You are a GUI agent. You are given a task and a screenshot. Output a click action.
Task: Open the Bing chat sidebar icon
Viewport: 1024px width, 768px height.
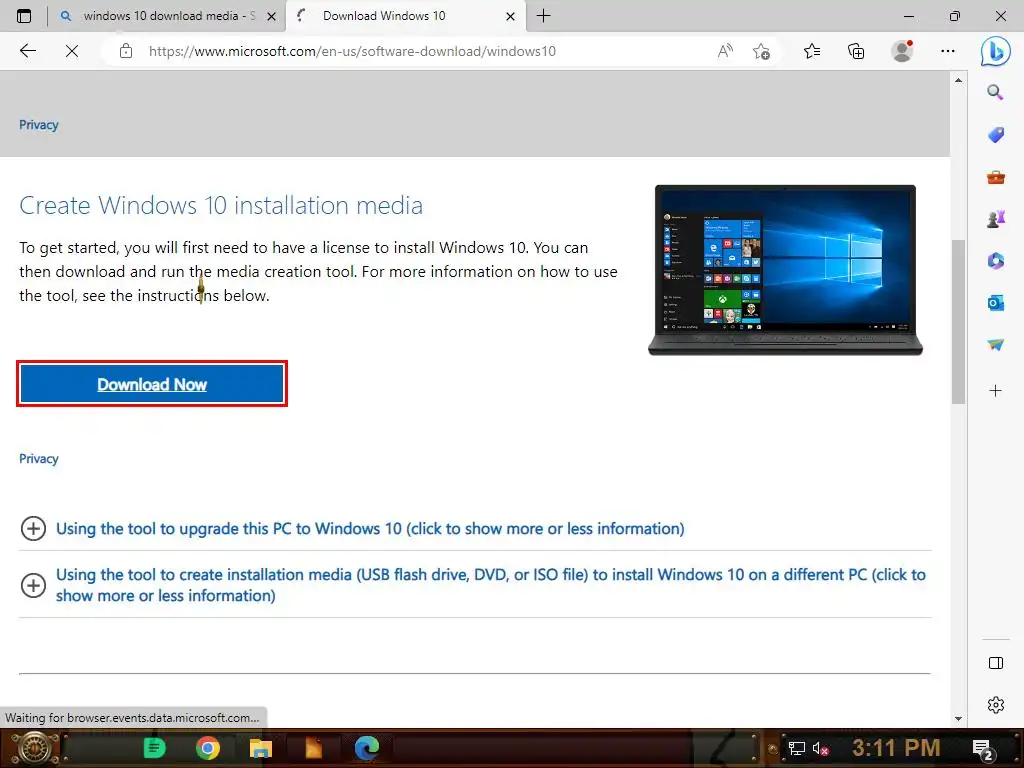click(995, 51)
